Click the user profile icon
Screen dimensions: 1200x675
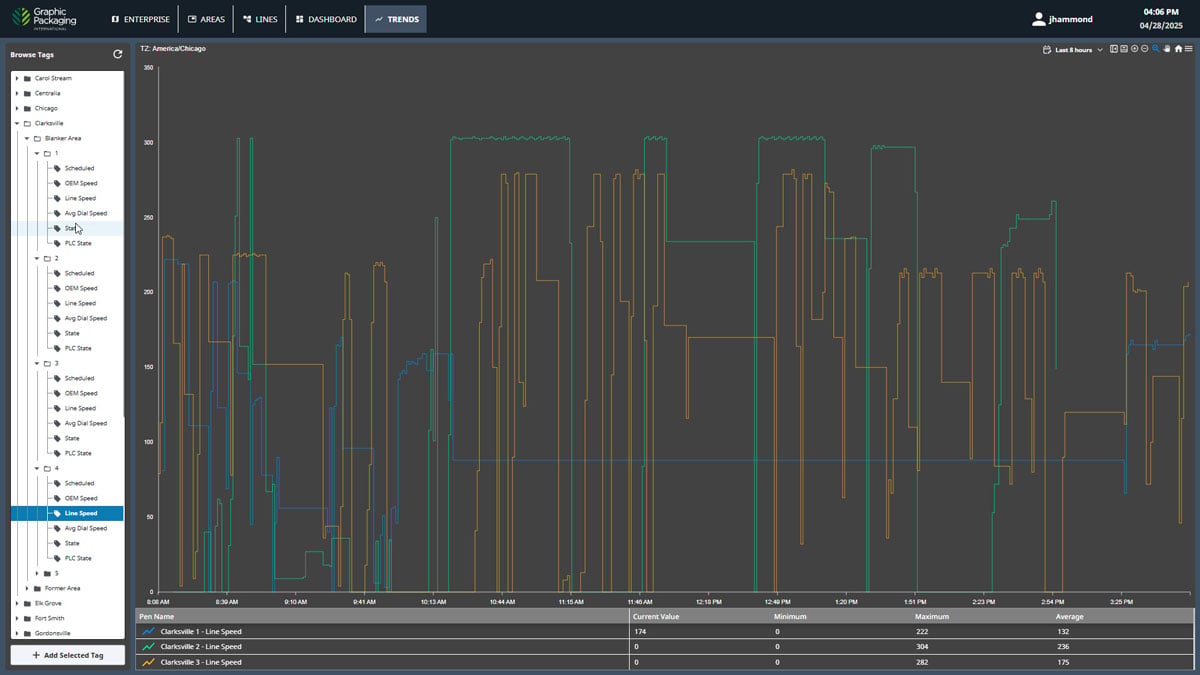click(x=1039, y=19)
